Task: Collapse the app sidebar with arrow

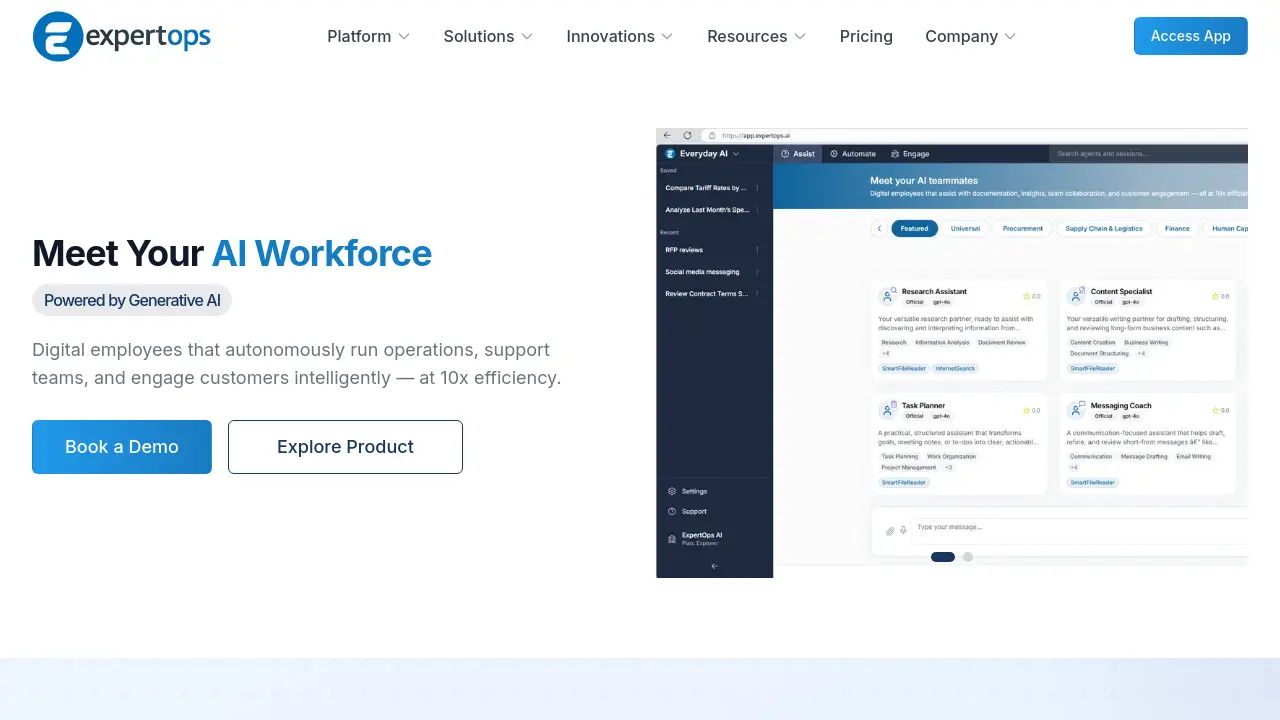Action: 714,567
